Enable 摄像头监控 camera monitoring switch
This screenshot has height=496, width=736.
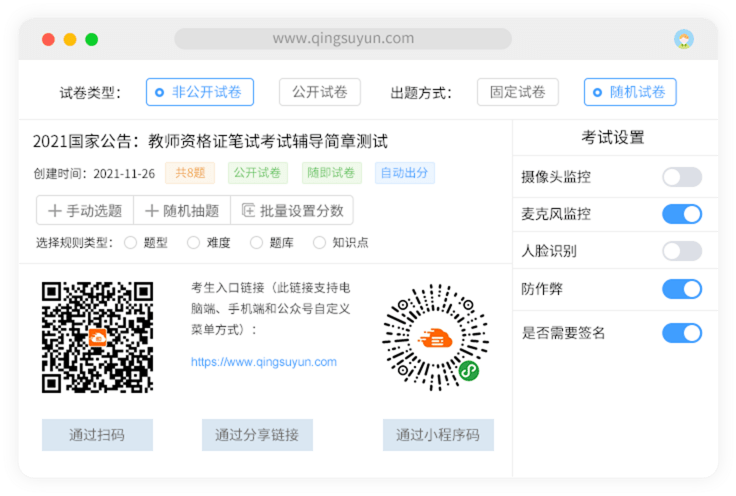[682, 177]
